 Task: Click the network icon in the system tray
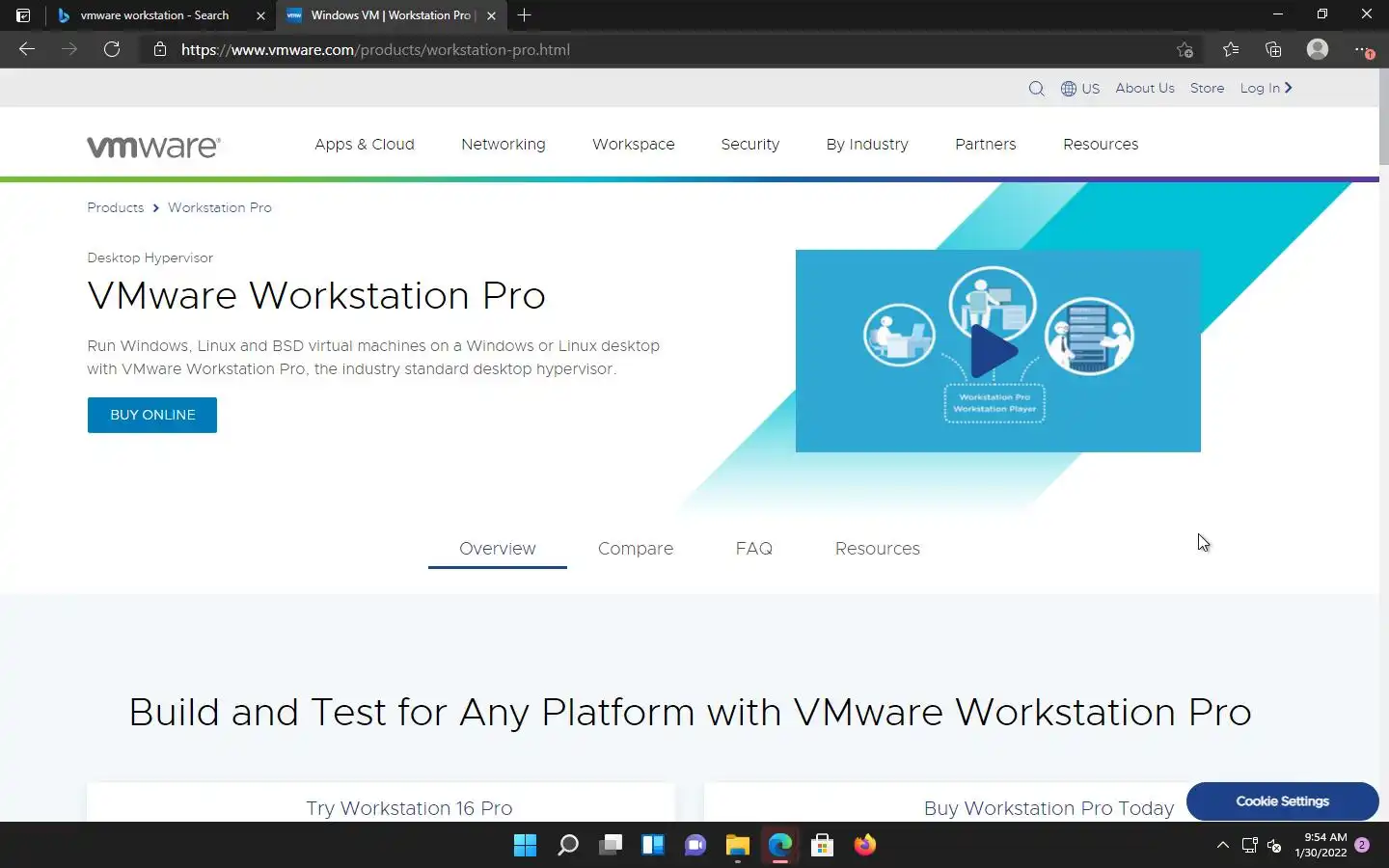pos(1250,846)
